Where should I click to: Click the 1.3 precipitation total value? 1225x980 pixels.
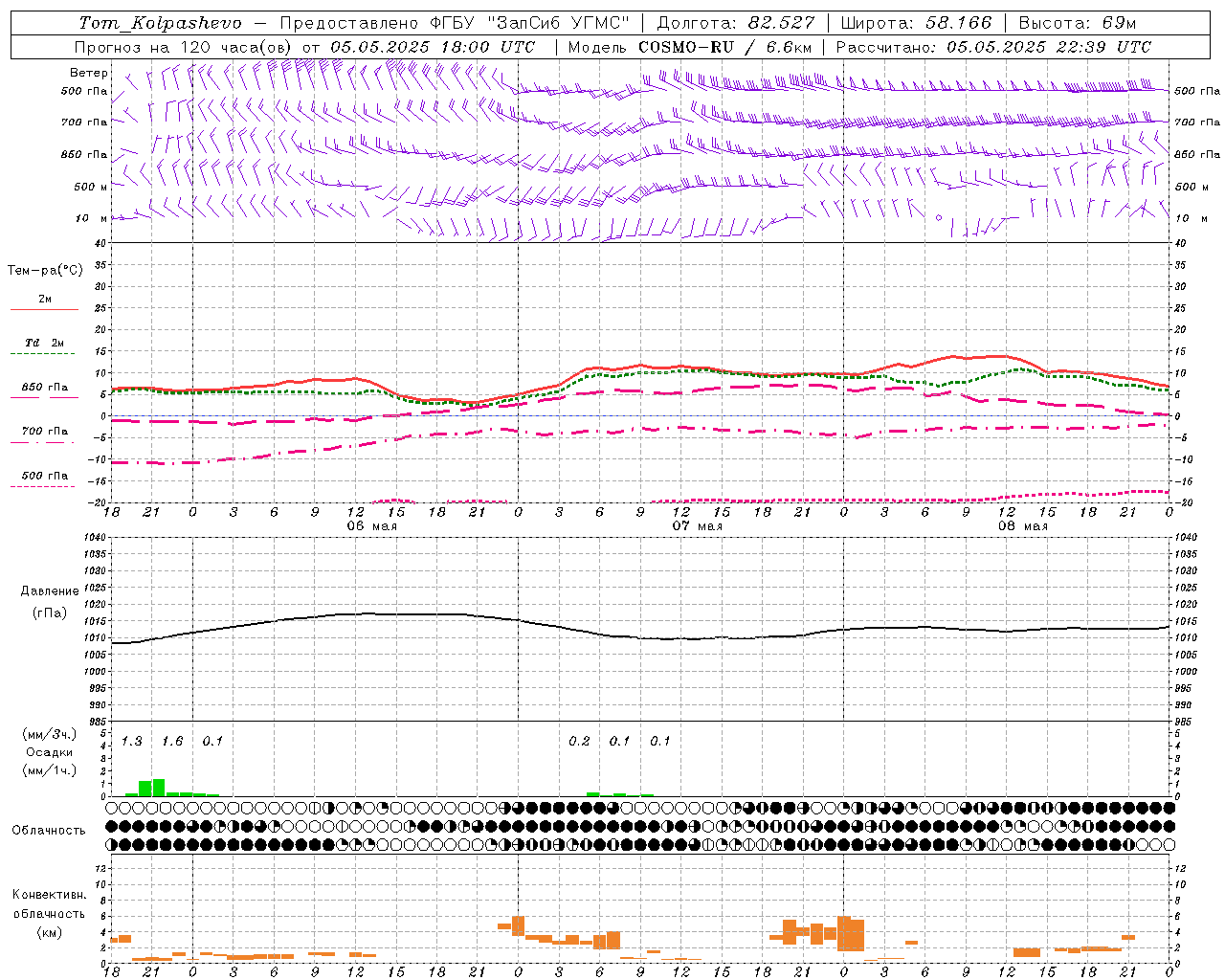click(x=132, y=741)
